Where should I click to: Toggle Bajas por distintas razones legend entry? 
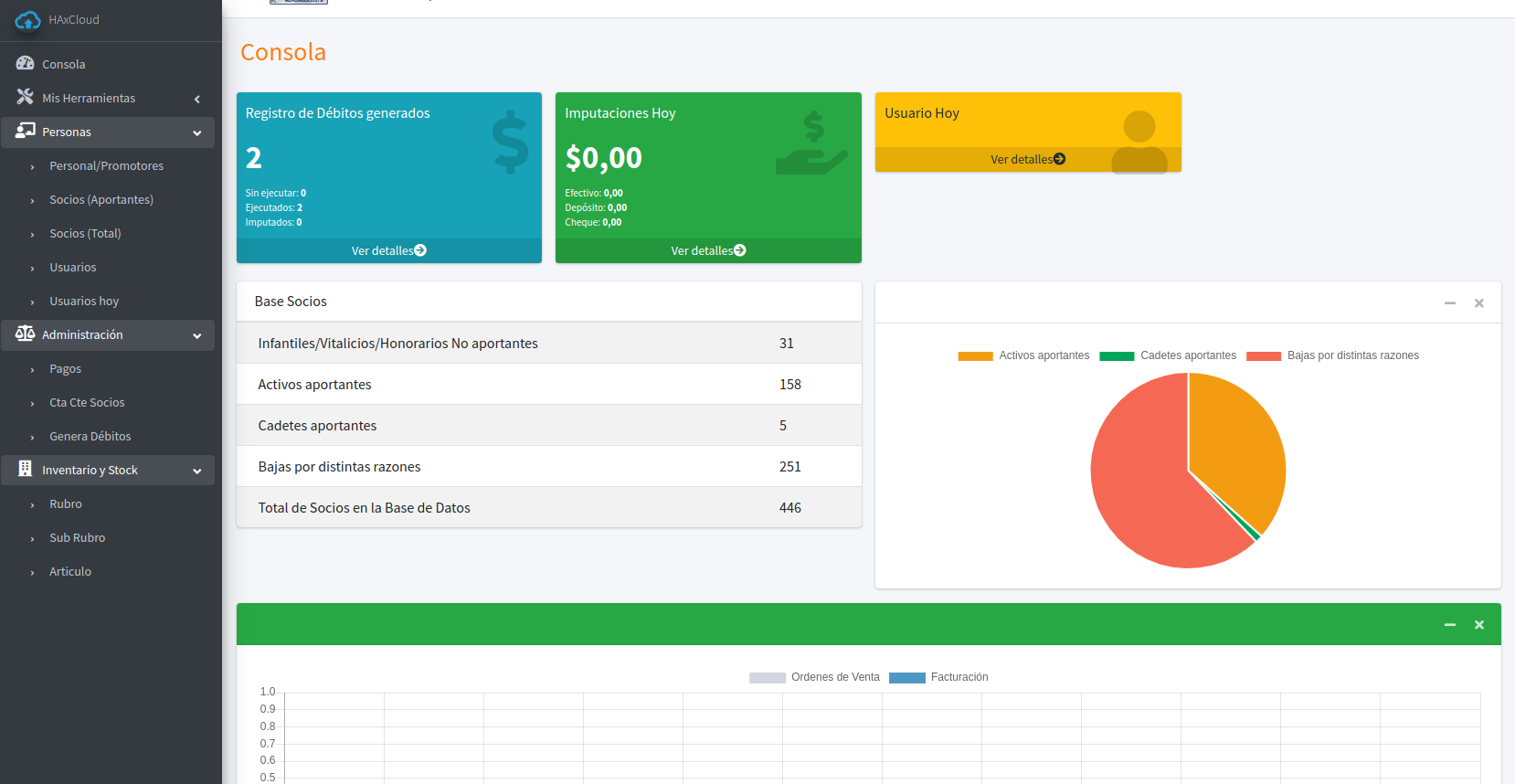(1332, 355)
